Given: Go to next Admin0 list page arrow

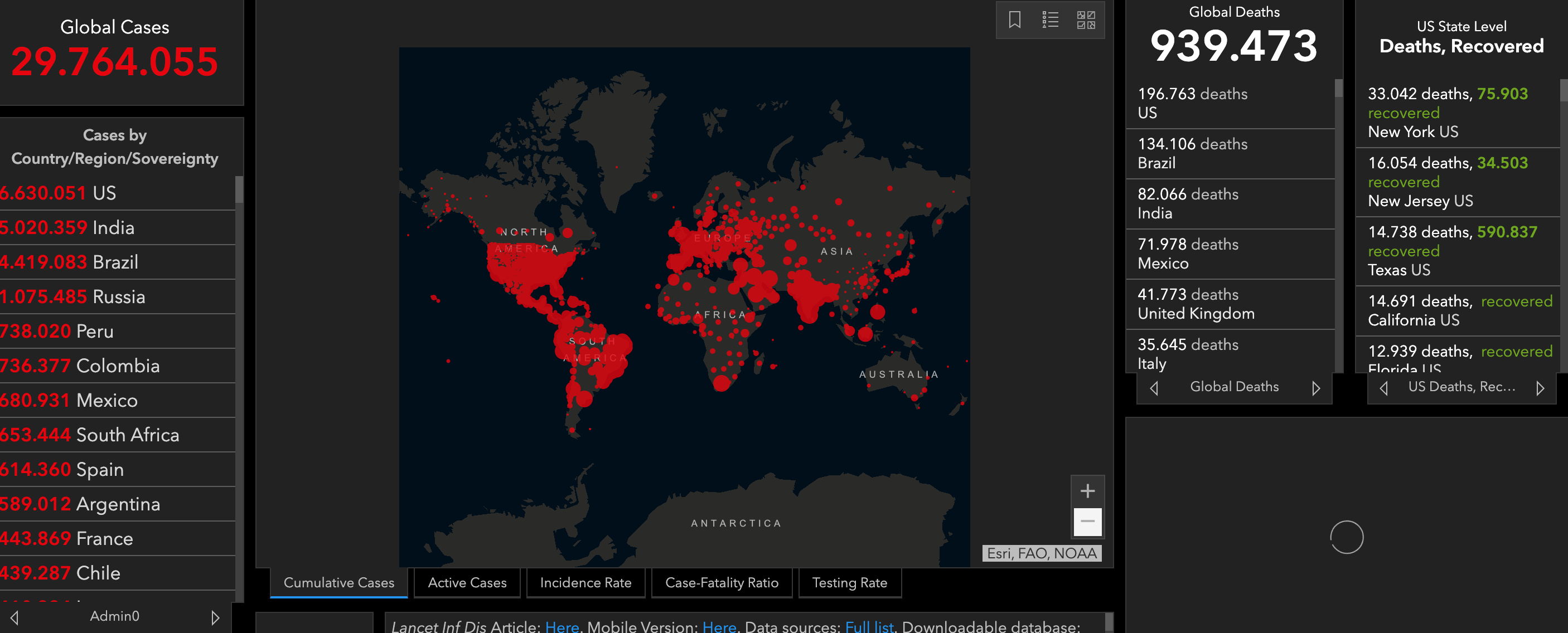Looking at the screenshot, I should coord(215,617).
